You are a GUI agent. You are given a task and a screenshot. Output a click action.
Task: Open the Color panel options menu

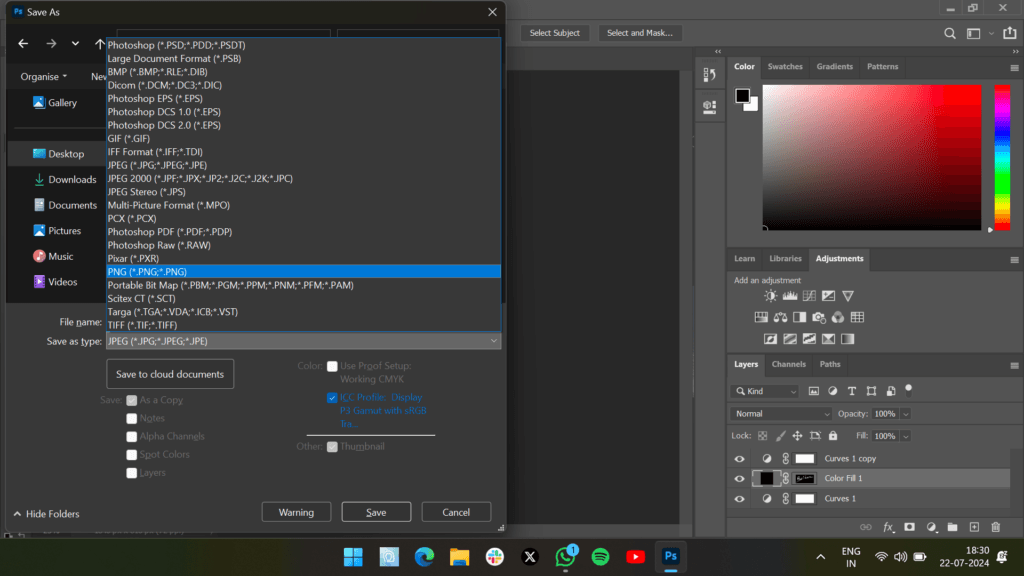pyautogui.click(x=1014, y=68)
